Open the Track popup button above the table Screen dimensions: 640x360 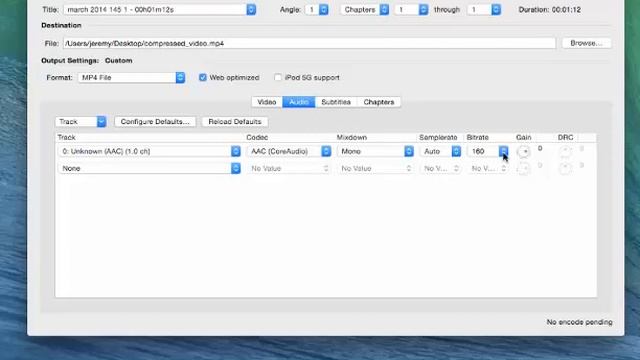pyautogui.click(x=81, y=122)
